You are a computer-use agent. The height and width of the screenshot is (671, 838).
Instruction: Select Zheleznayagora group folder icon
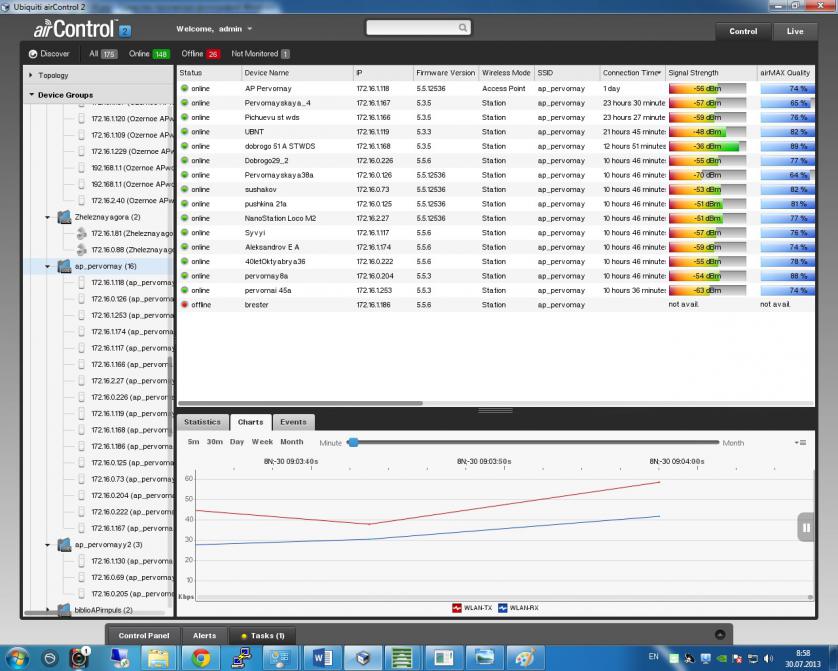click(64, 217)
